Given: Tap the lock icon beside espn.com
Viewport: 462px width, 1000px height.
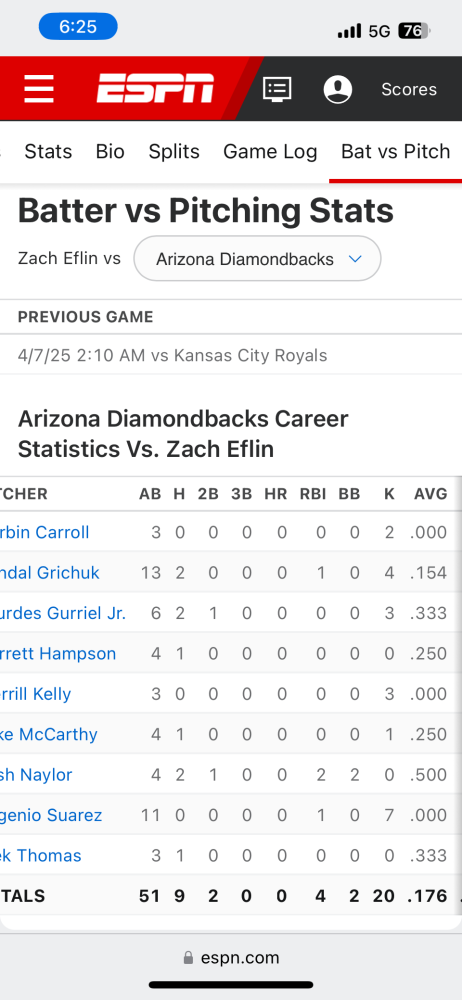Looking at the screenshot, I should pyautogui.click(x=188, y=958).
